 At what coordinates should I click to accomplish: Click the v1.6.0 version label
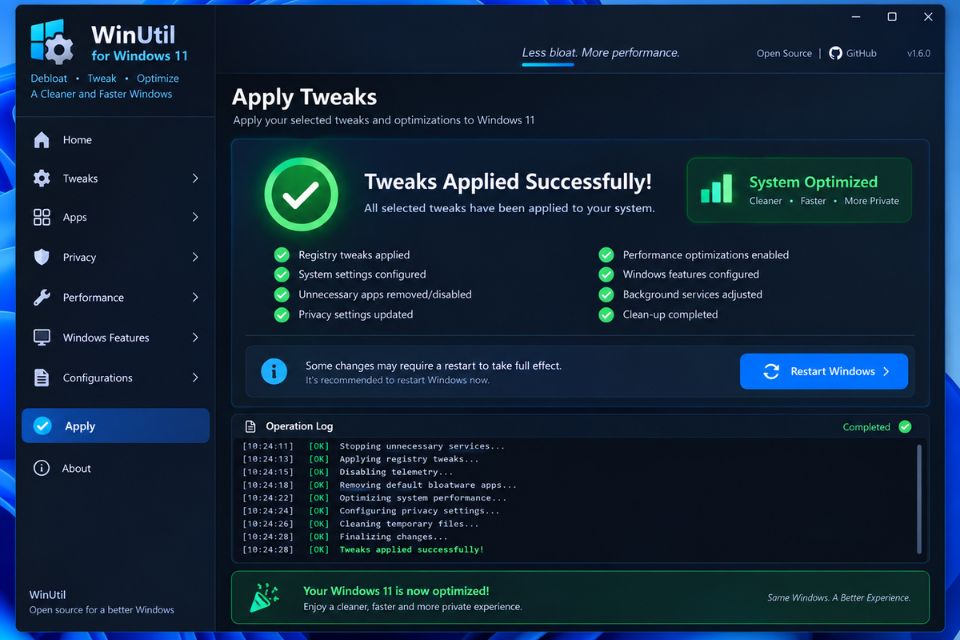click(918, 53)
